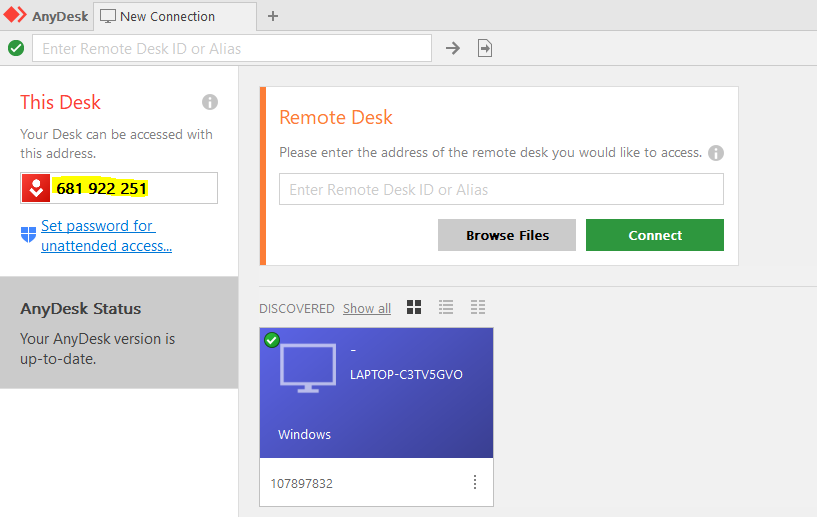Switch discovered list to detailed list view

[x=478, y=307]
